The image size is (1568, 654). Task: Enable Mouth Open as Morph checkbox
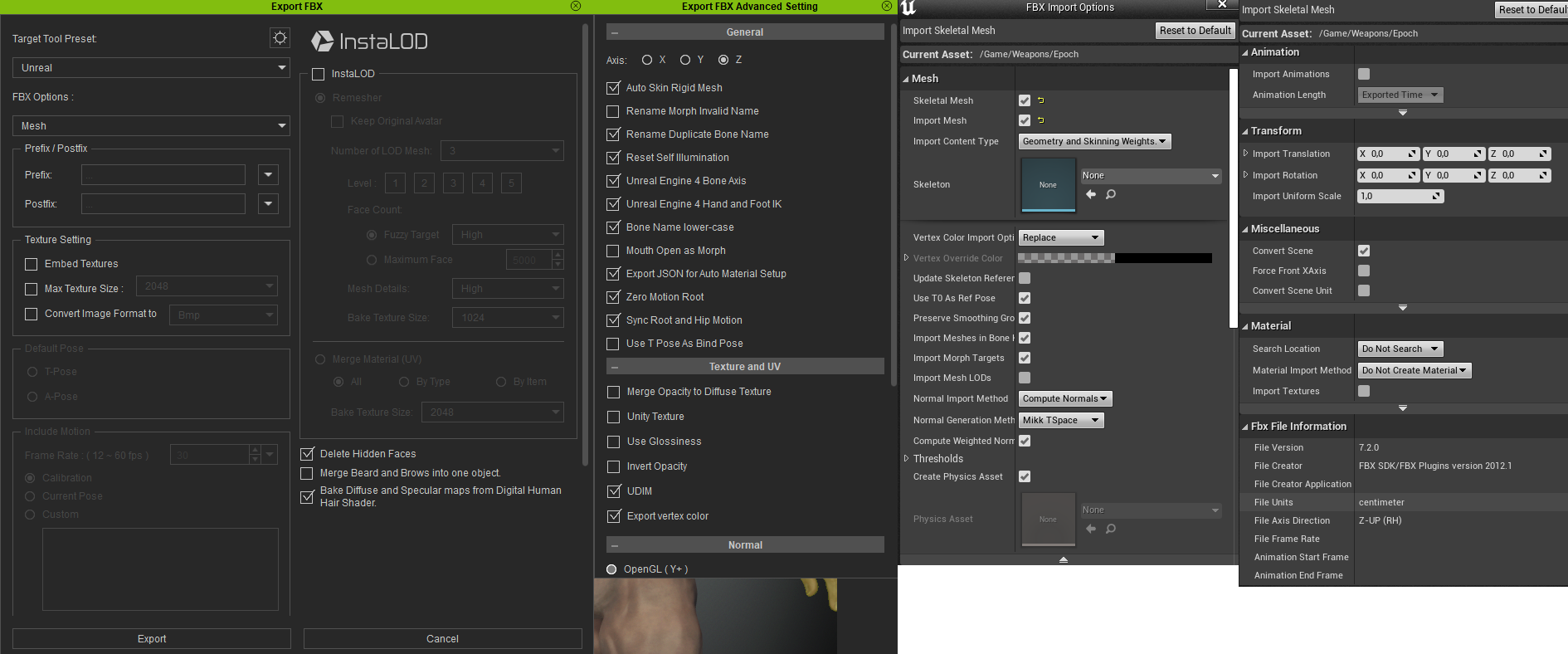[614, 251]
